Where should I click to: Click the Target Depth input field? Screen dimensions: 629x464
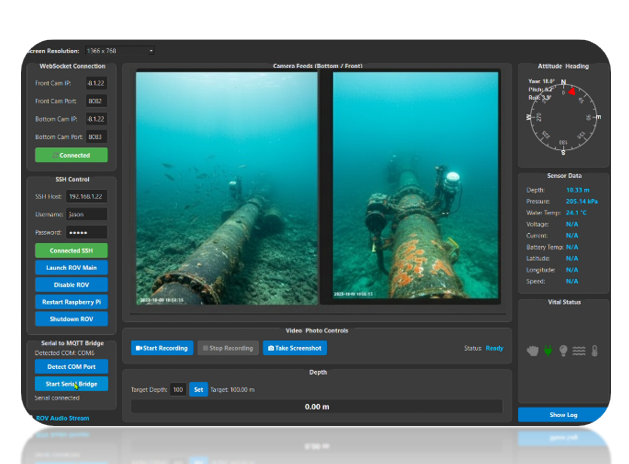178,389
